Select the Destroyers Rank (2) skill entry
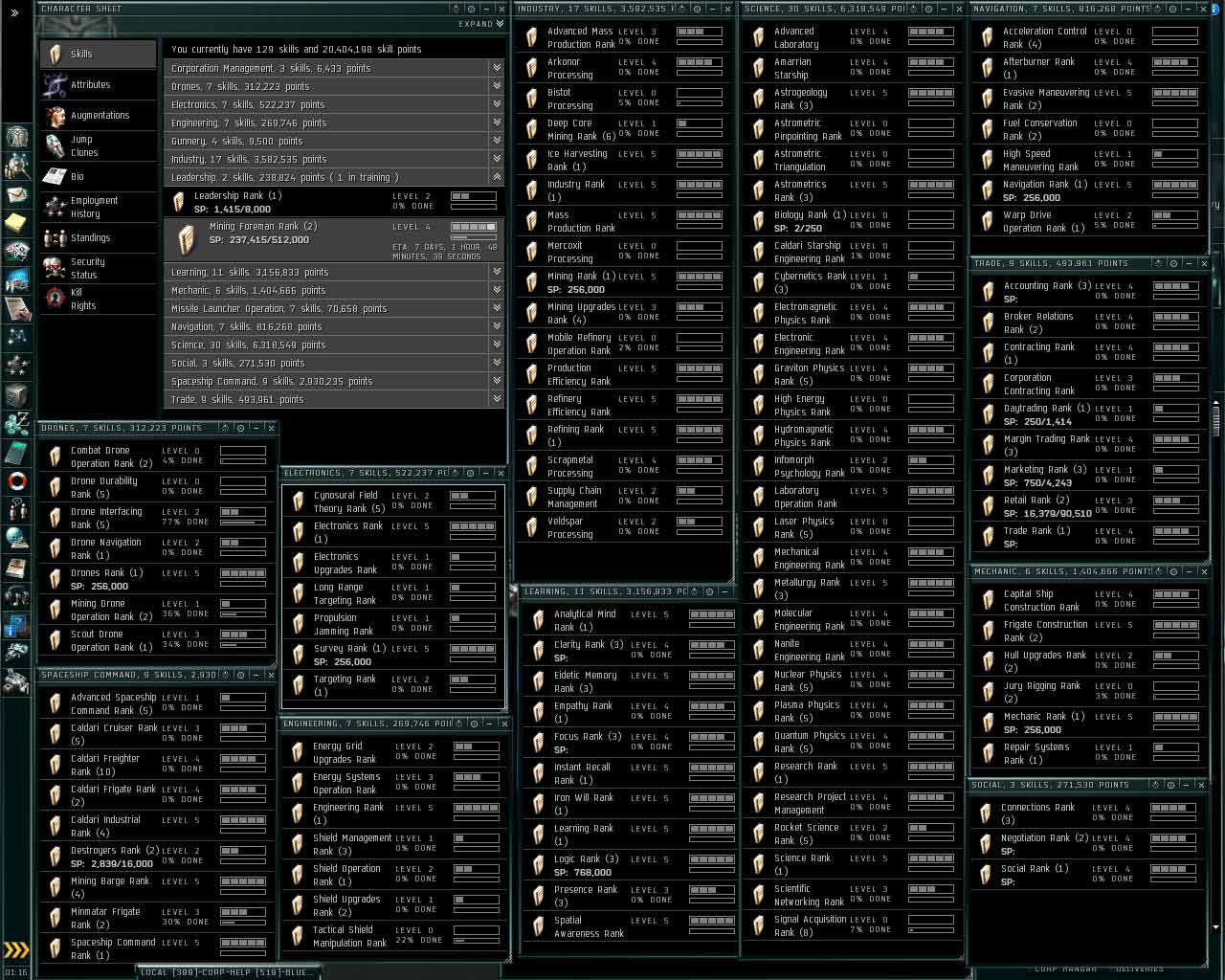This screenshot has height=980, width=1225. point(155,857)
